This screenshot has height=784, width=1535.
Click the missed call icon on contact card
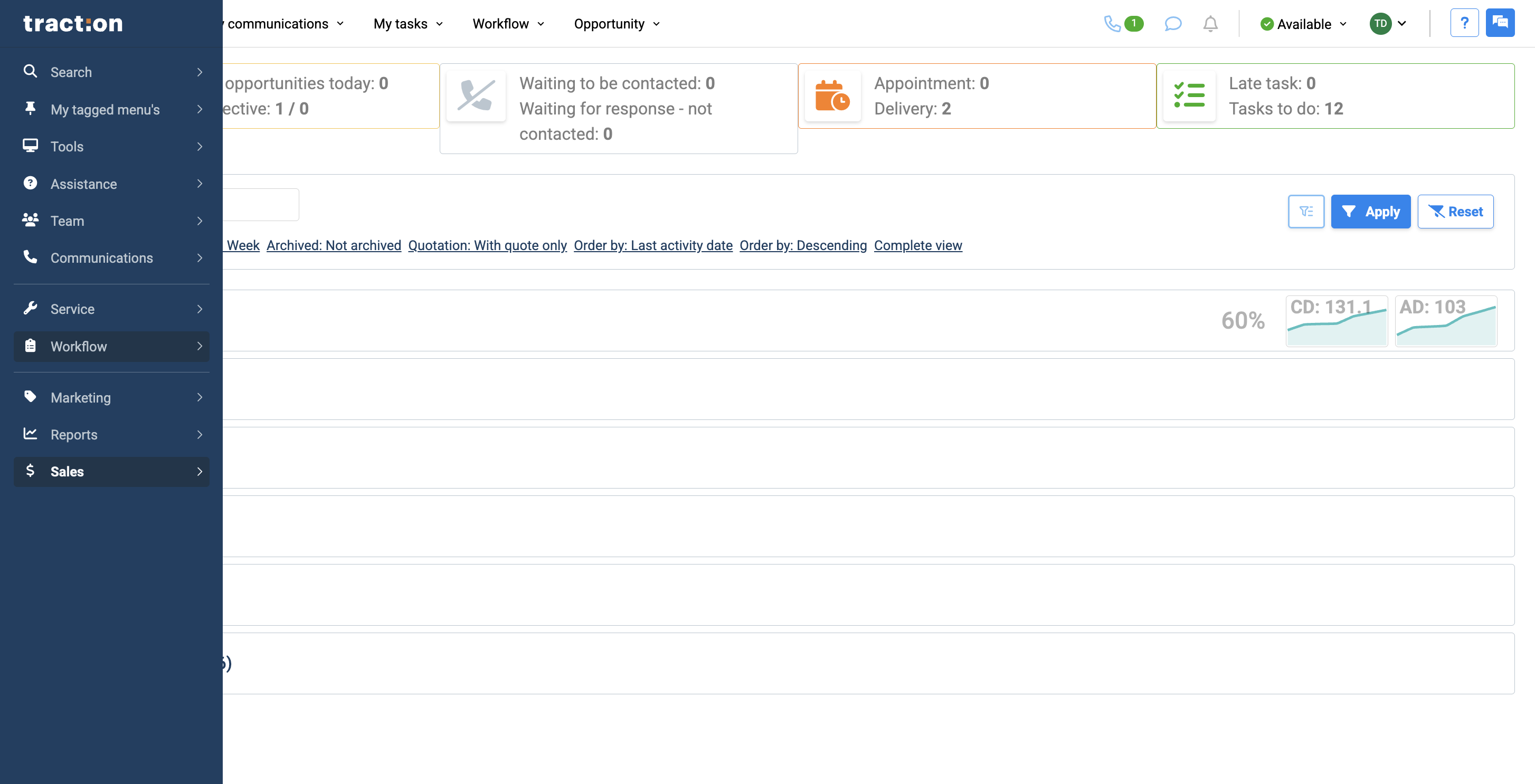click(x=476, y=95)
